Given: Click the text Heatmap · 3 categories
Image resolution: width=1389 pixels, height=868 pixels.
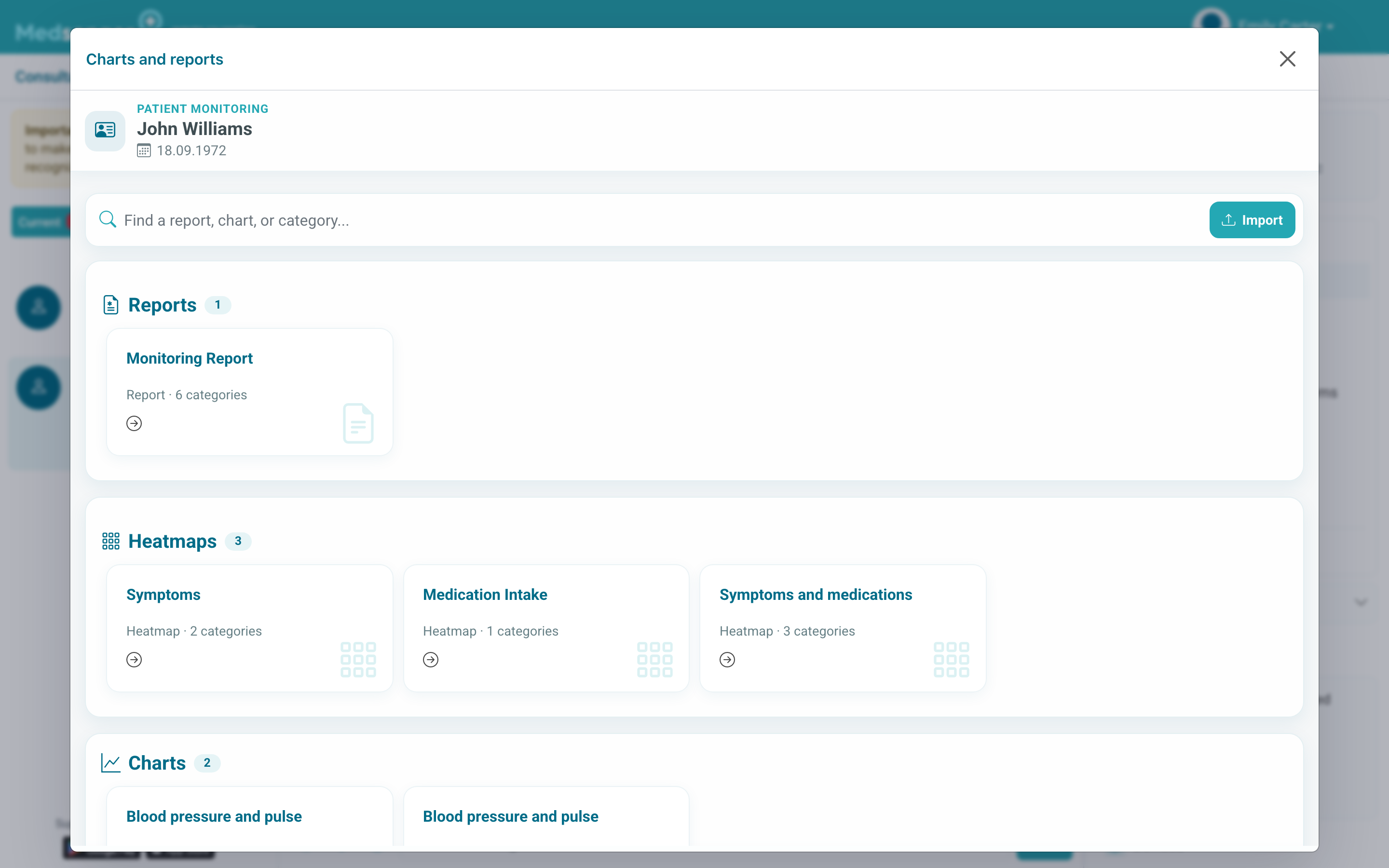Looking at the screenshot, I should pos(788,631).
